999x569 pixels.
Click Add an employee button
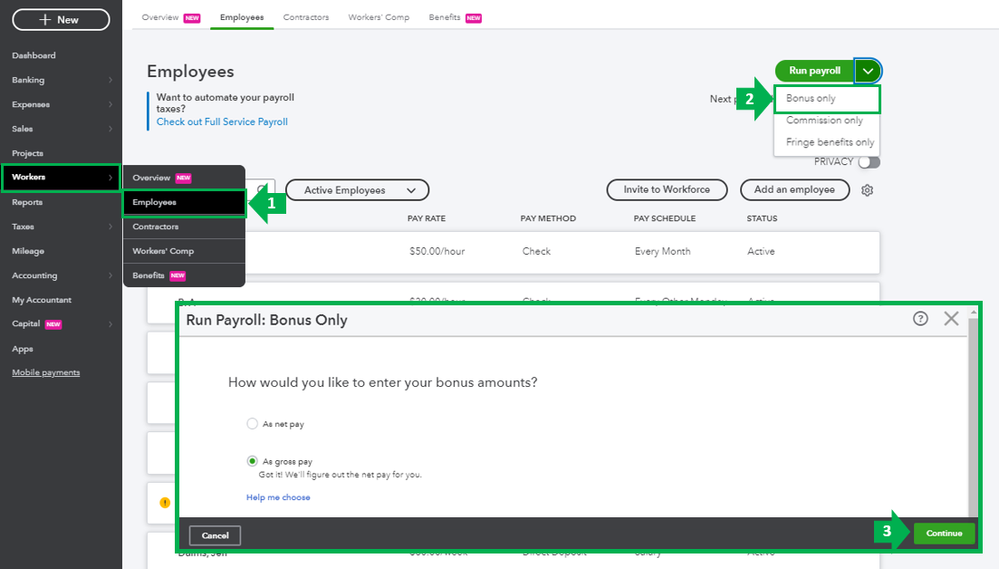tap(794, 190)
